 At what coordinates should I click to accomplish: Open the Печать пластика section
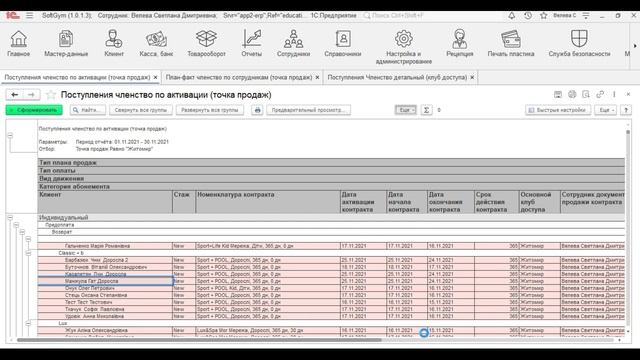point(511,44)
